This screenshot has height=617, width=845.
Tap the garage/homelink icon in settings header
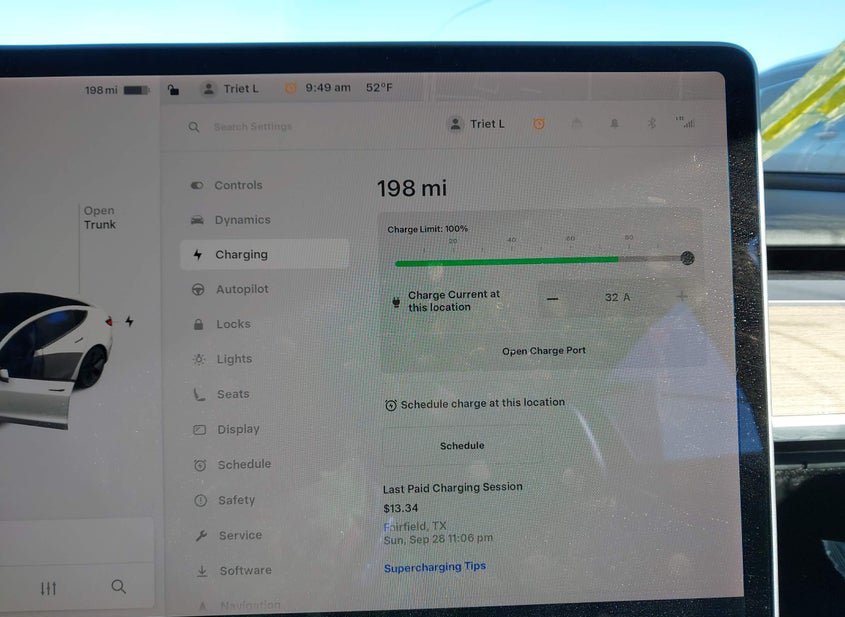[x=577, y=124]
